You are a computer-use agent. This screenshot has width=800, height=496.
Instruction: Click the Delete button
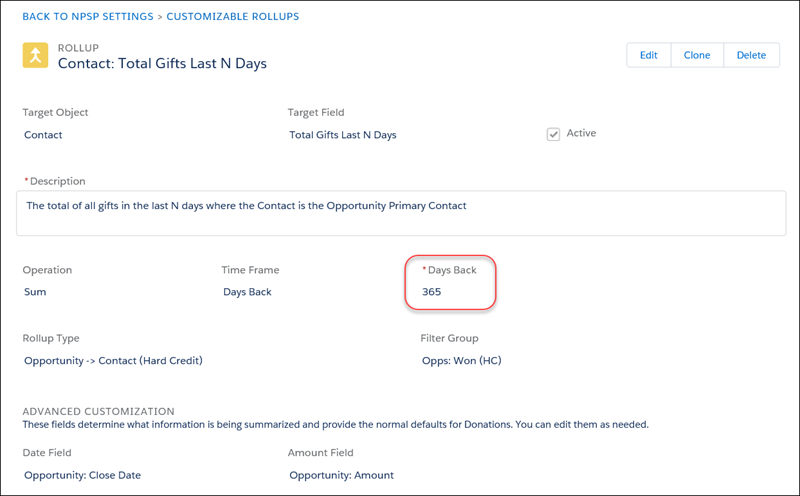pyautogui.click(x=751, y=55)
